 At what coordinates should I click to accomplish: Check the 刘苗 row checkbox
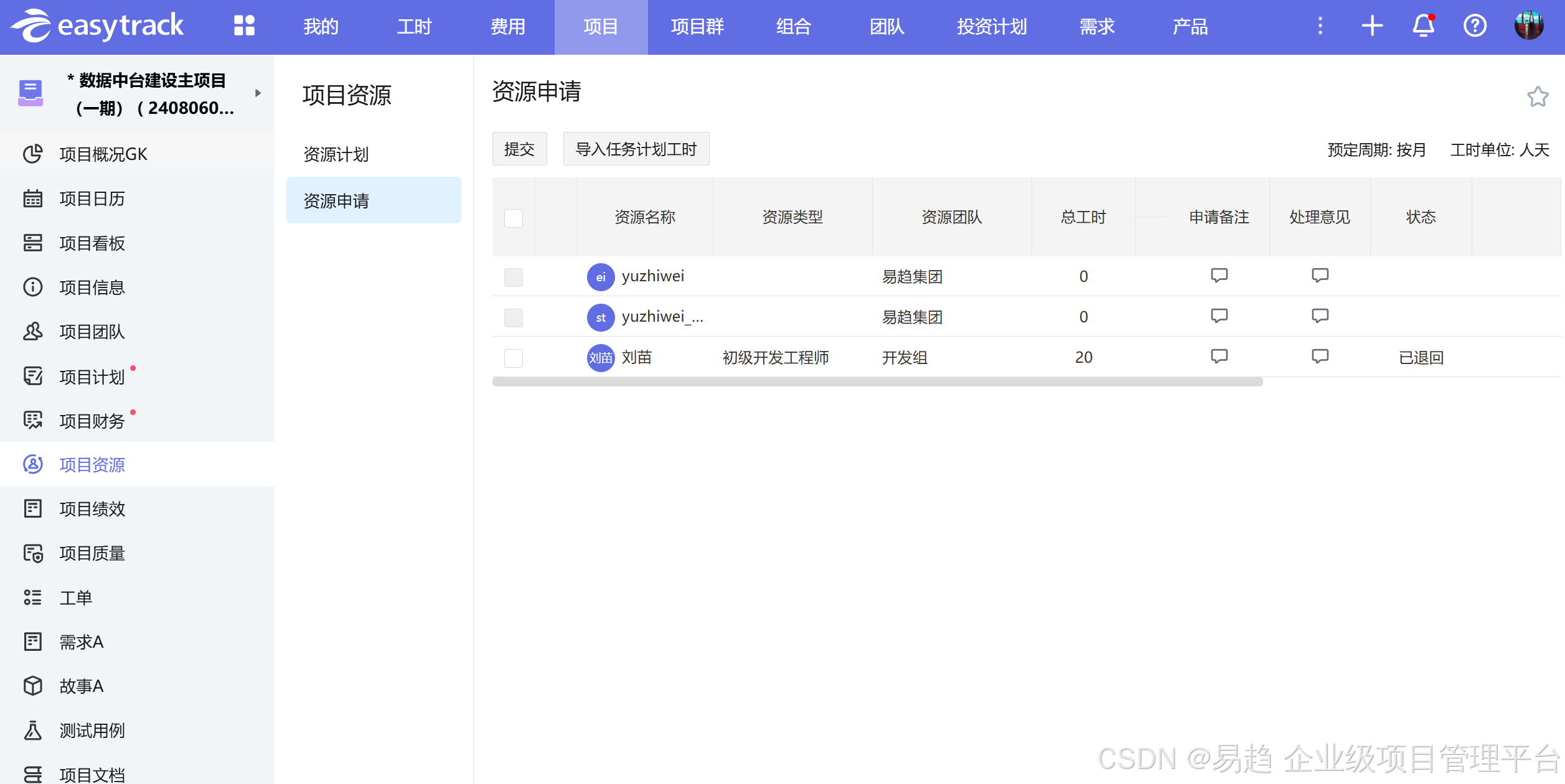pyautogui.click(x=514, y=358)
